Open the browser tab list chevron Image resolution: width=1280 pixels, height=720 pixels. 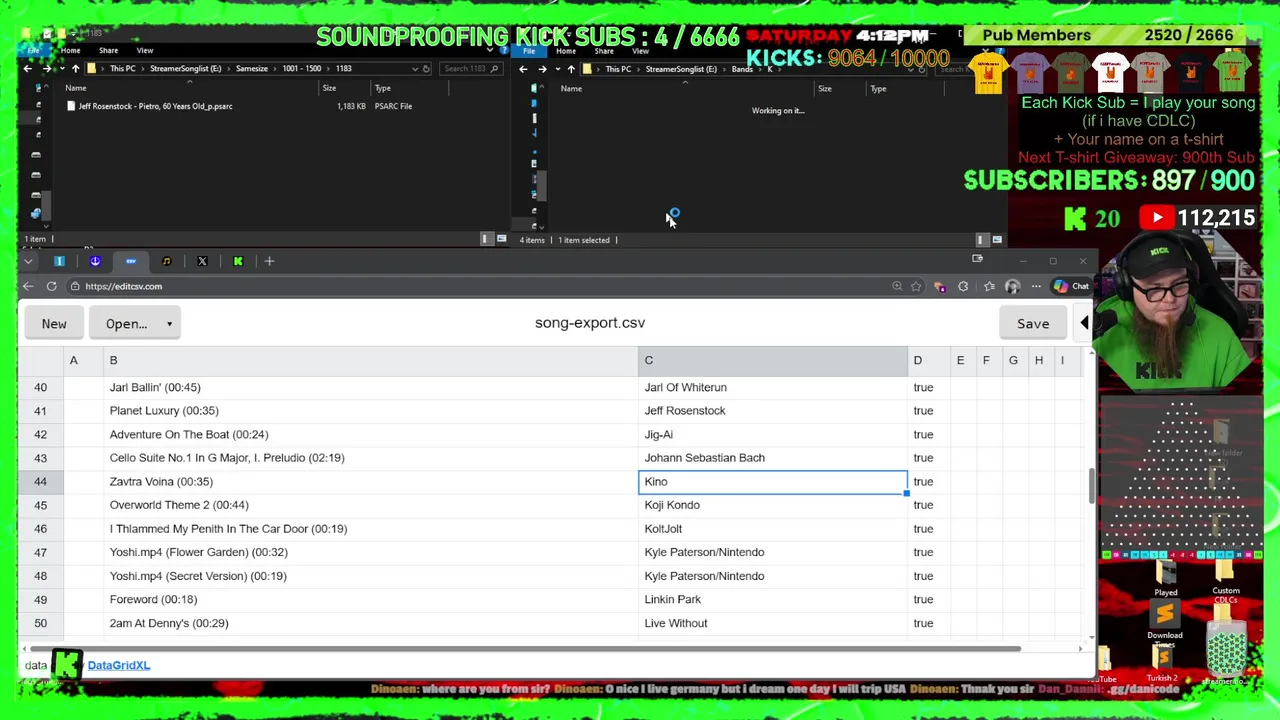pyautogui.click(x=28, y=261)
